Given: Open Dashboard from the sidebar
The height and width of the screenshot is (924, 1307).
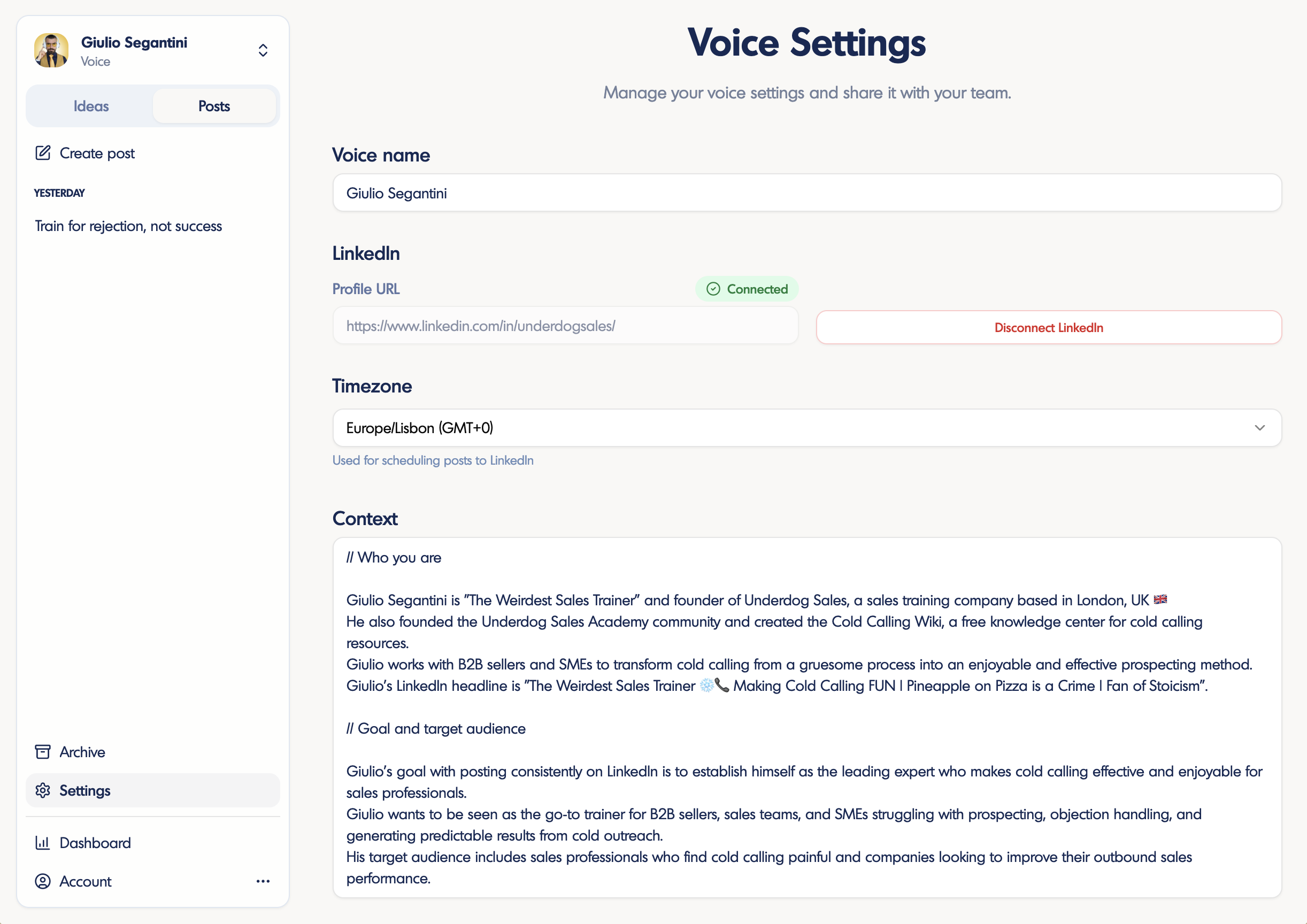Looking at the screenshot, I should point(95,843).
